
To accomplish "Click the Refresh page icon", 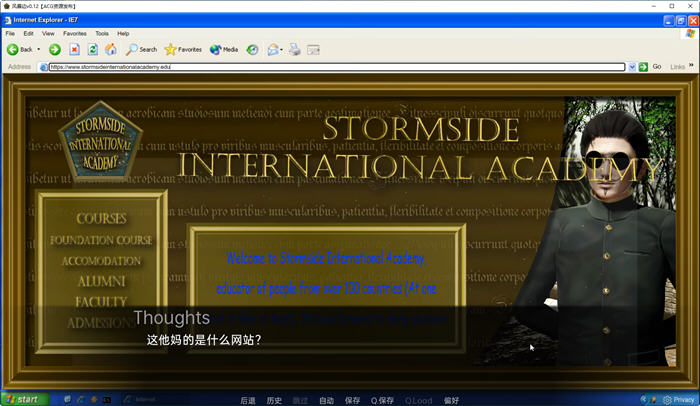I will pyautogui.click(x=92, y=49).
